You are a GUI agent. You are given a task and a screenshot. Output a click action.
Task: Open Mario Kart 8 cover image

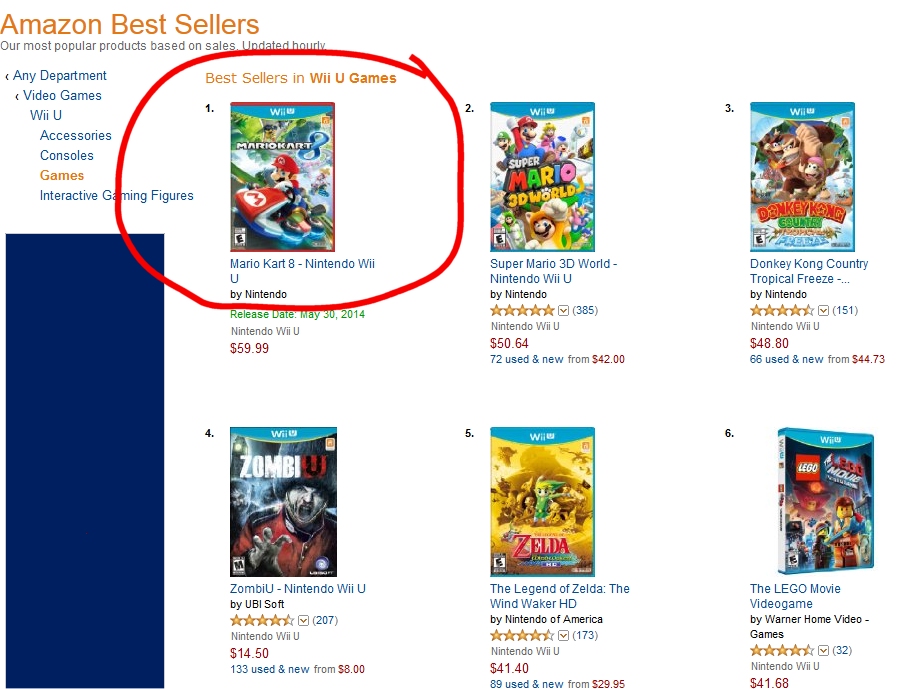283,177
